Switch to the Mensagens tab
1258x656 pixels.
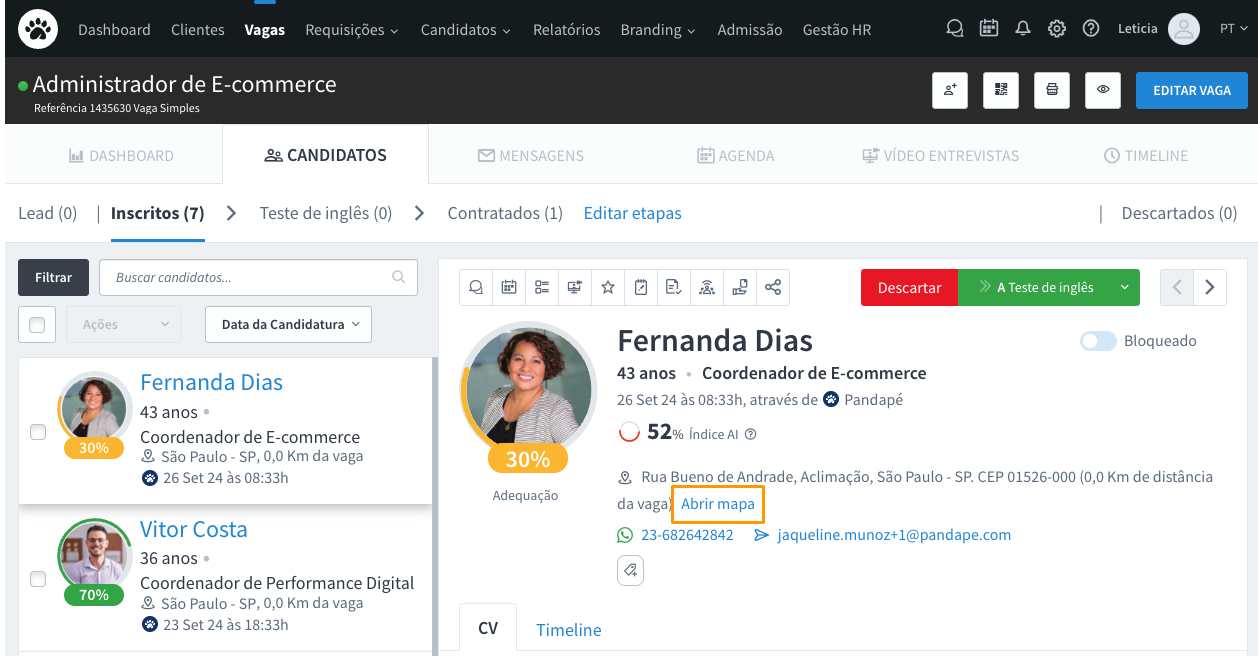coord(530,156)
